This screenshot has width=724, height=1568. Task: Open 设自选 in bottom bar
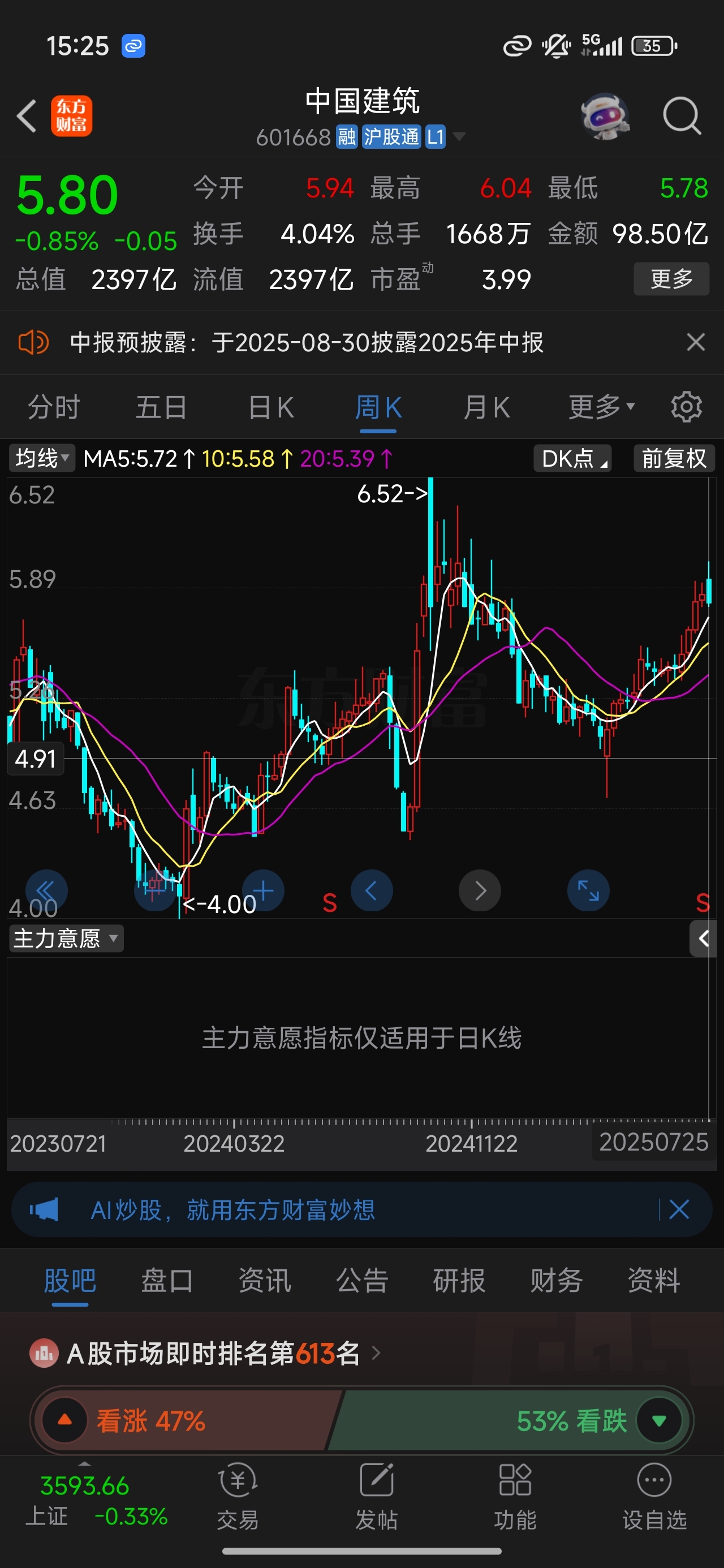[x=654, y=1498]
